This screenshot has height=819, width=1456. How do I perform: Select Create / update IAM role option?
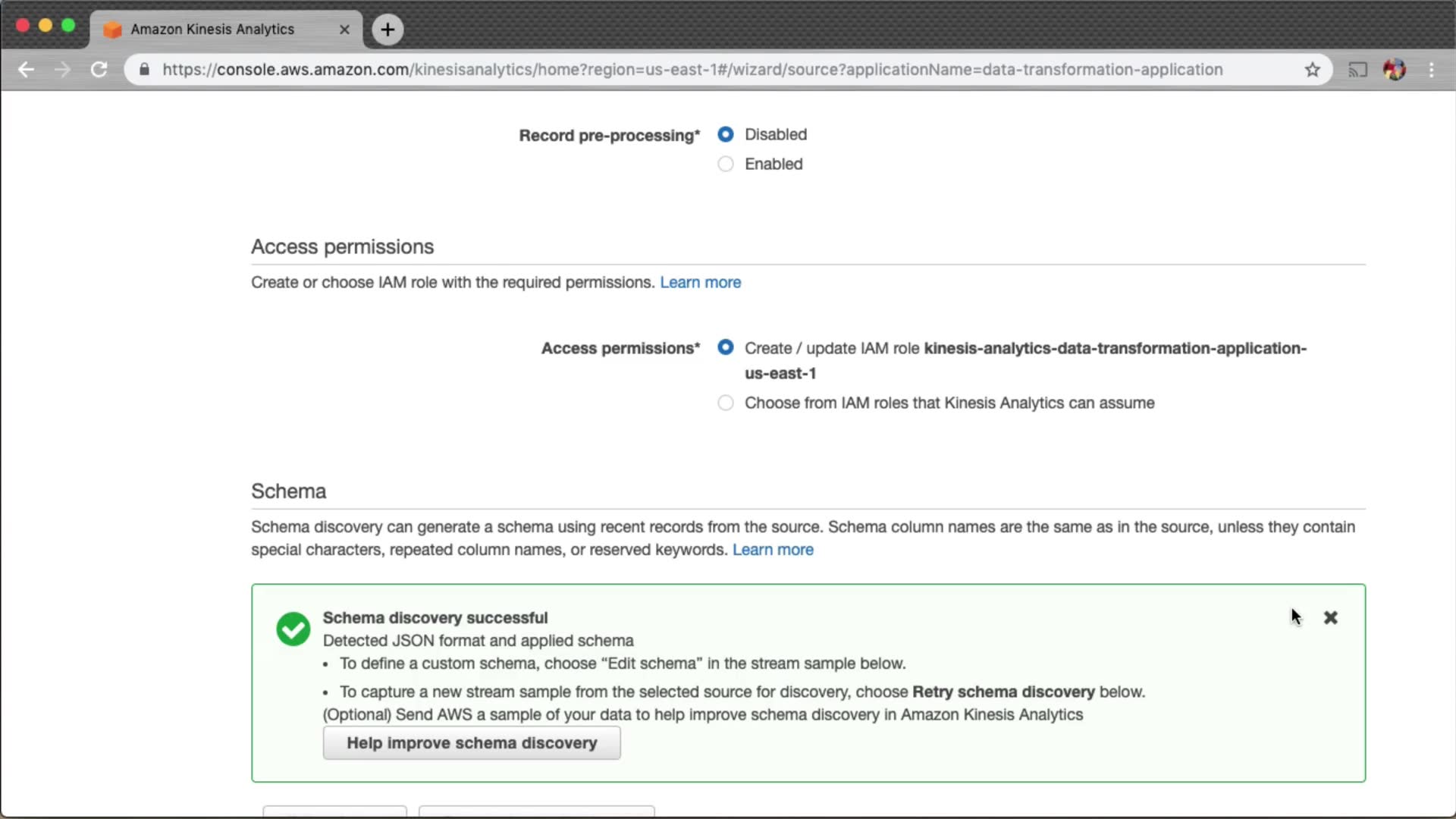point(726,347)
